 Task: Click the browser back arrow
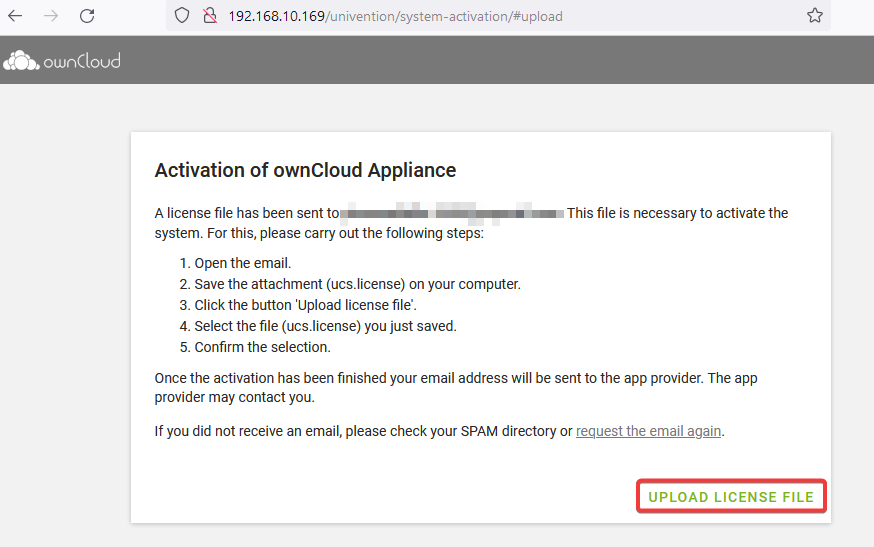(x=15, y=16)
